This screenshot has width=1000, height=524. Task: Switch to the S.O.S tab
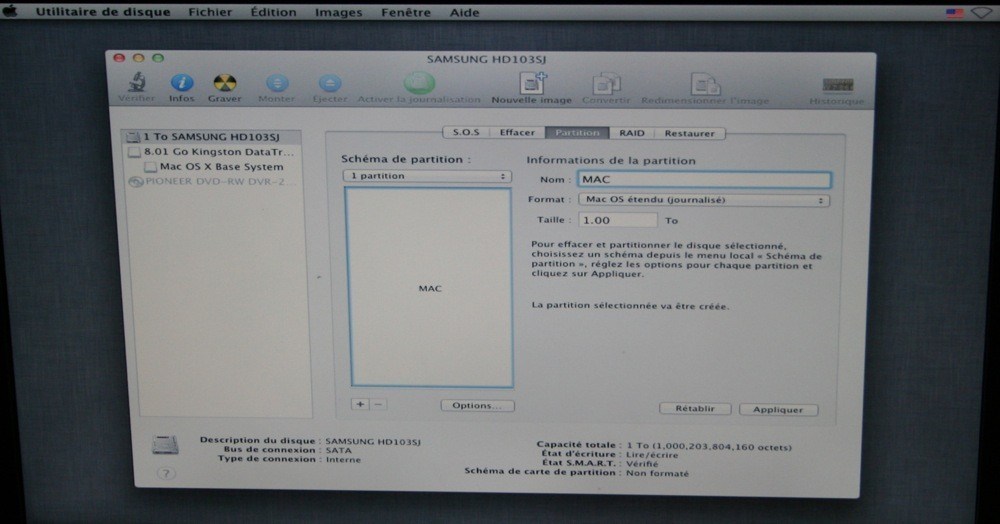[466, 133]
